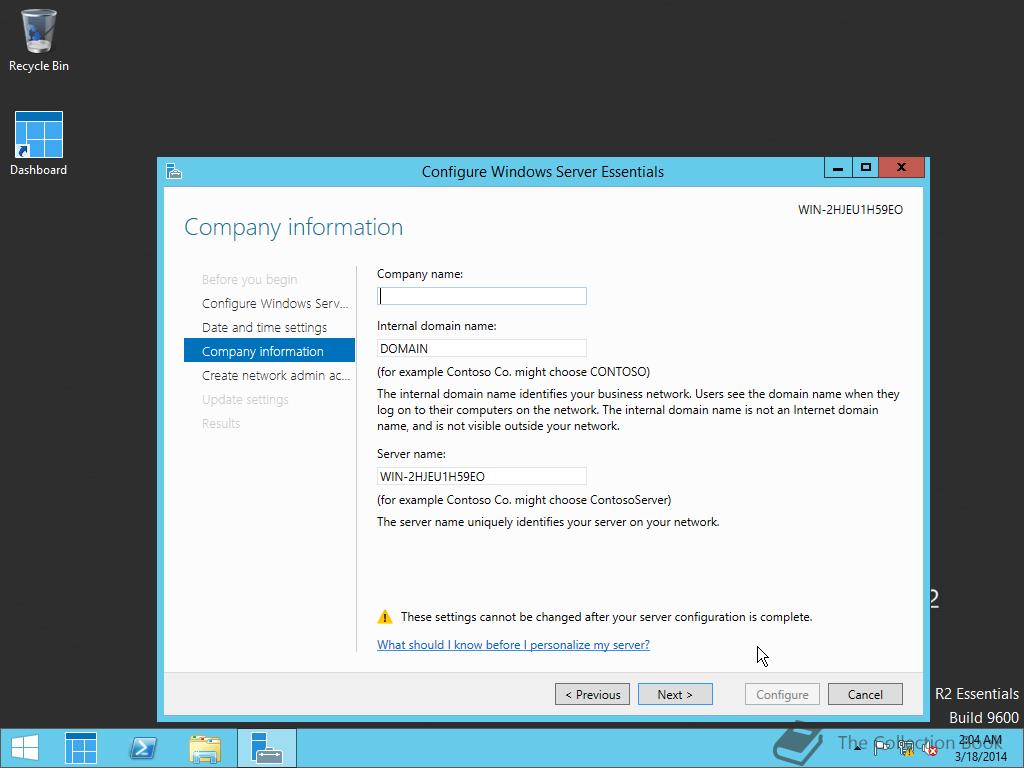
Task: Select Company information step
Action: pyautogui.click(x=269, y=351)
